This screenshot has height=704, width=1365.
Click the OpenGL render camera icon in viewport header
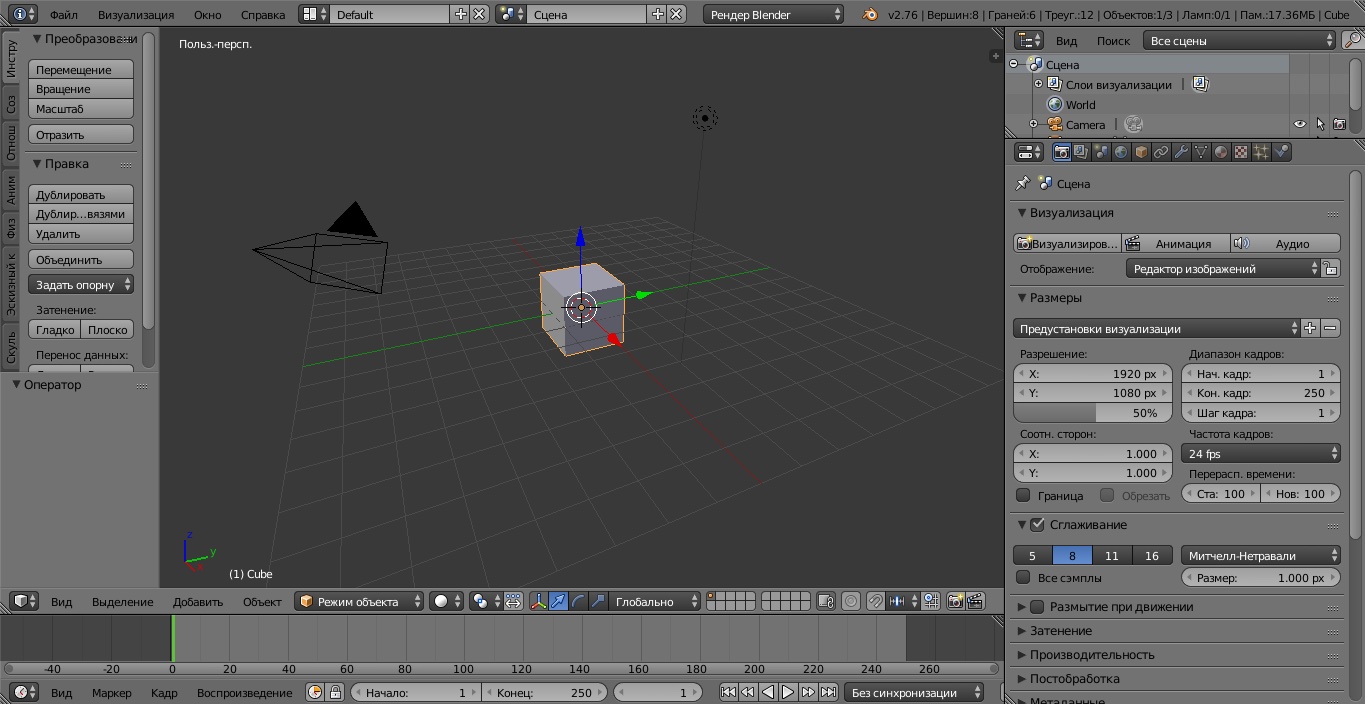pos(955,601)
